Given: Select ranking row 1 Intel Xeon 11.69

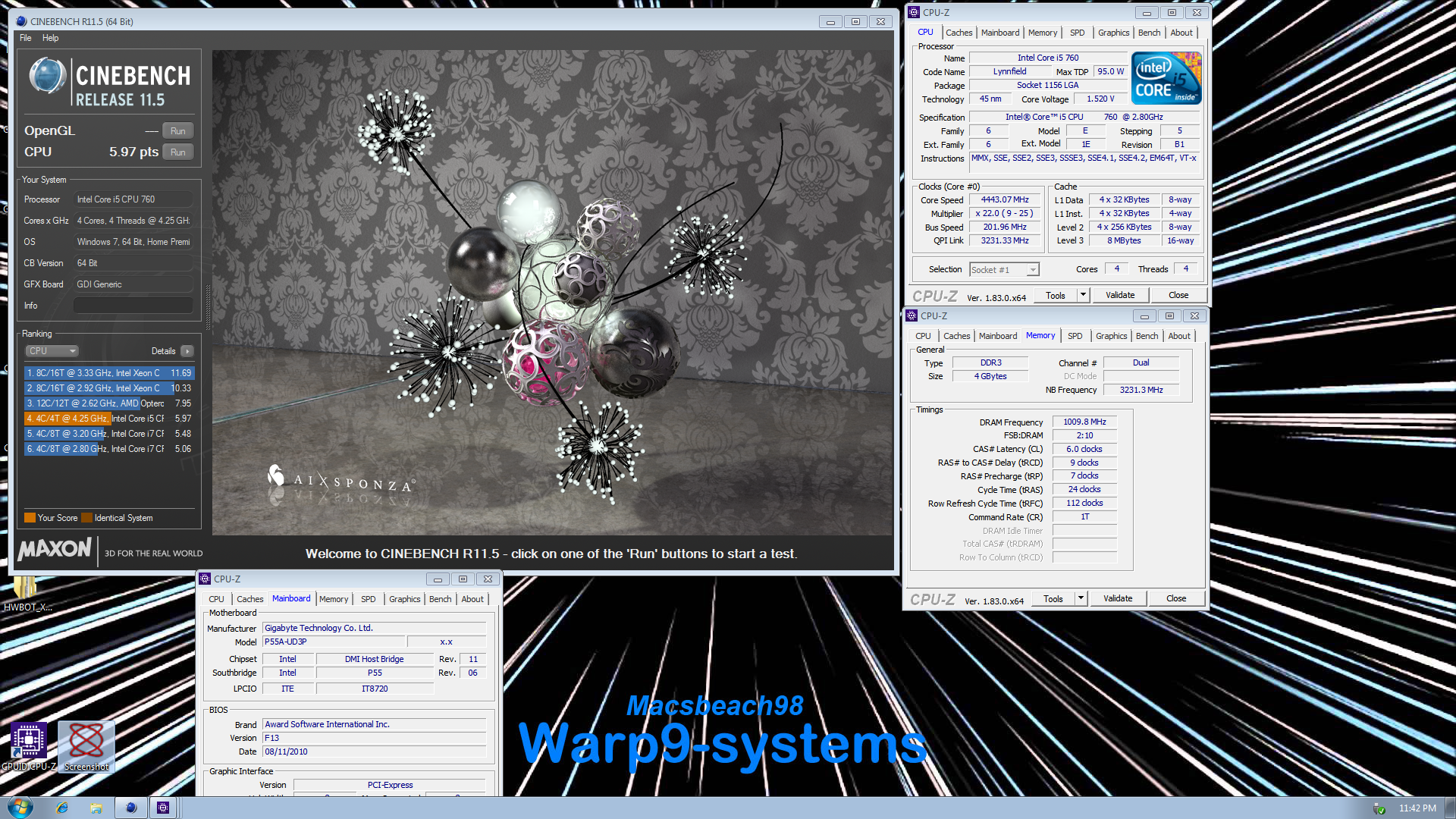Looking at the screenshot, I should click(x=109, y=373).
